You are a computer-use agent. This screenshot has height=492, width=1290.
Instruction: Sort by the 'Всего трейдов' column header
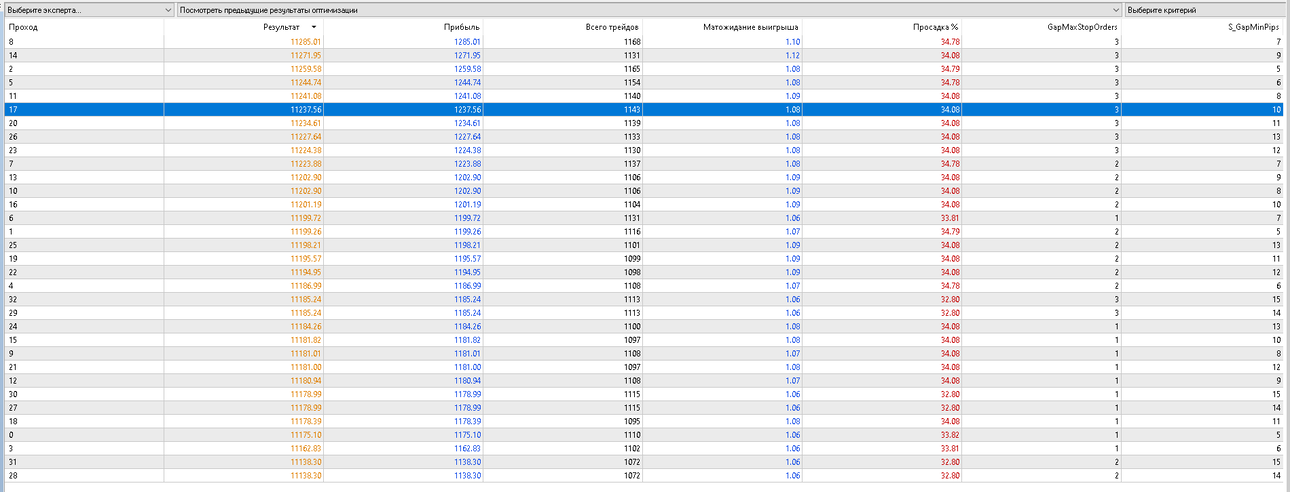613,27
